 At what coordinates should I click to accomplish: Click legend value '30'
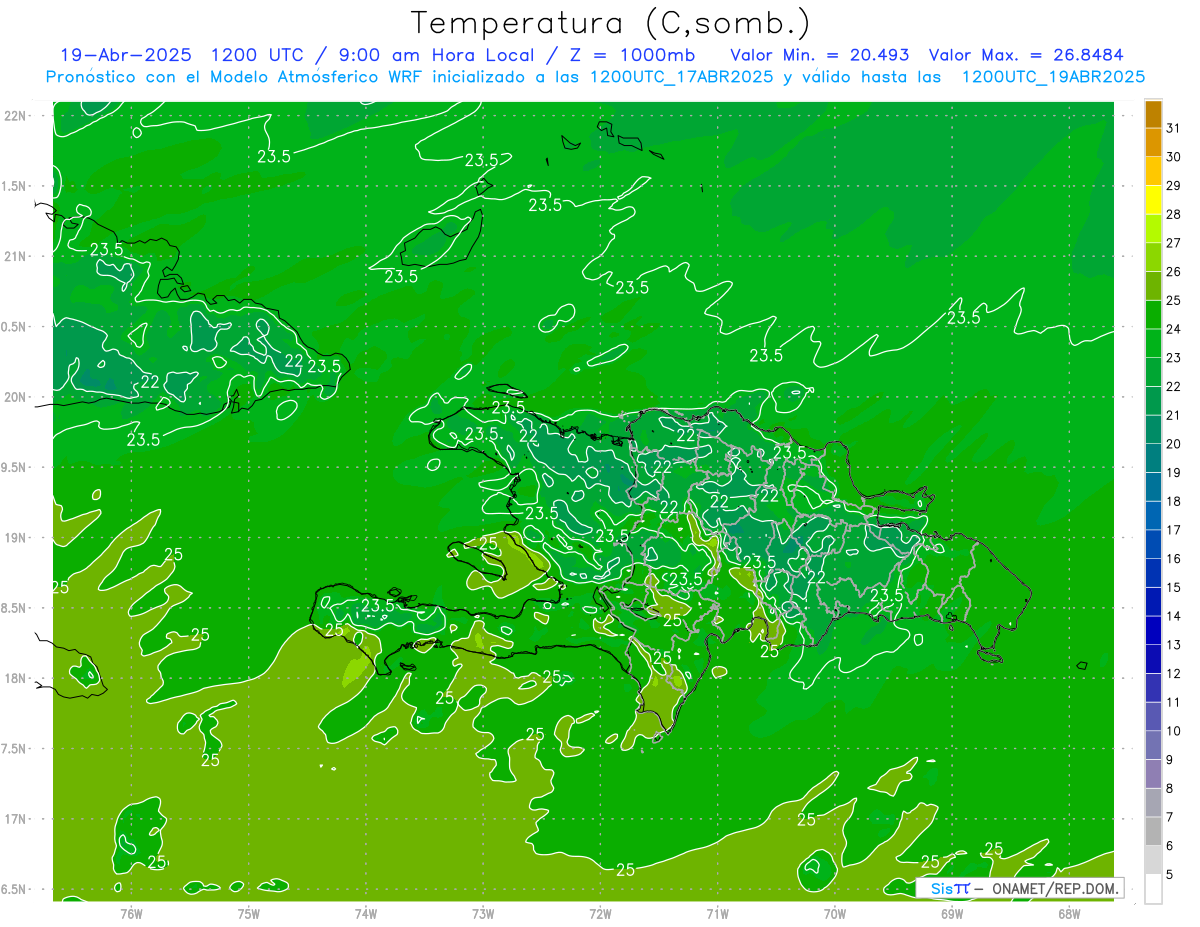(1173, 157)
